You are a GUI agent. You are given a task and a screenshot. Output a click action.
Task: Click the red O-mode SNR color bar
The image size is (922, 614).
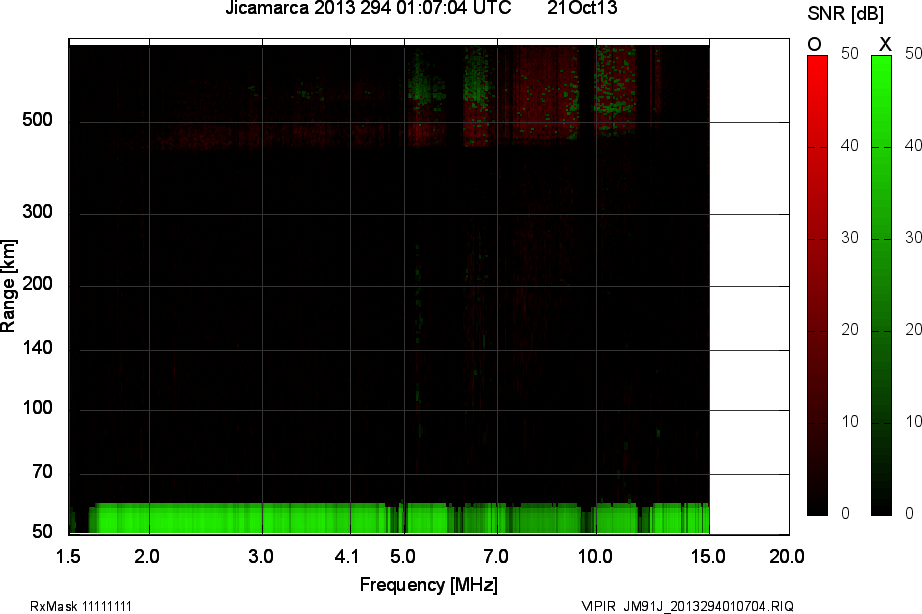point(817,285)
